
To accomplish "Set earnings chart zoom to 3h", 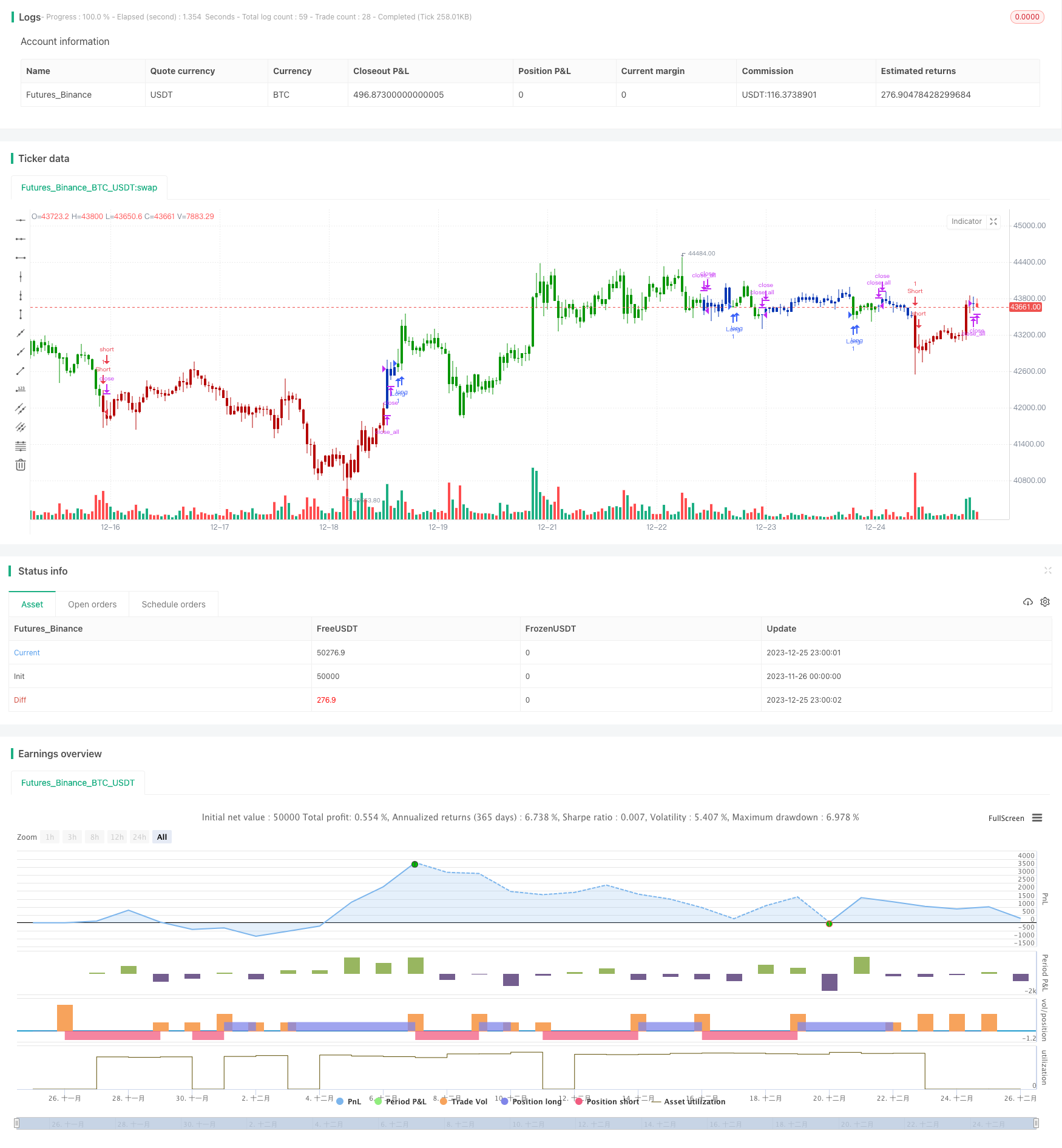I will [72, 837].
